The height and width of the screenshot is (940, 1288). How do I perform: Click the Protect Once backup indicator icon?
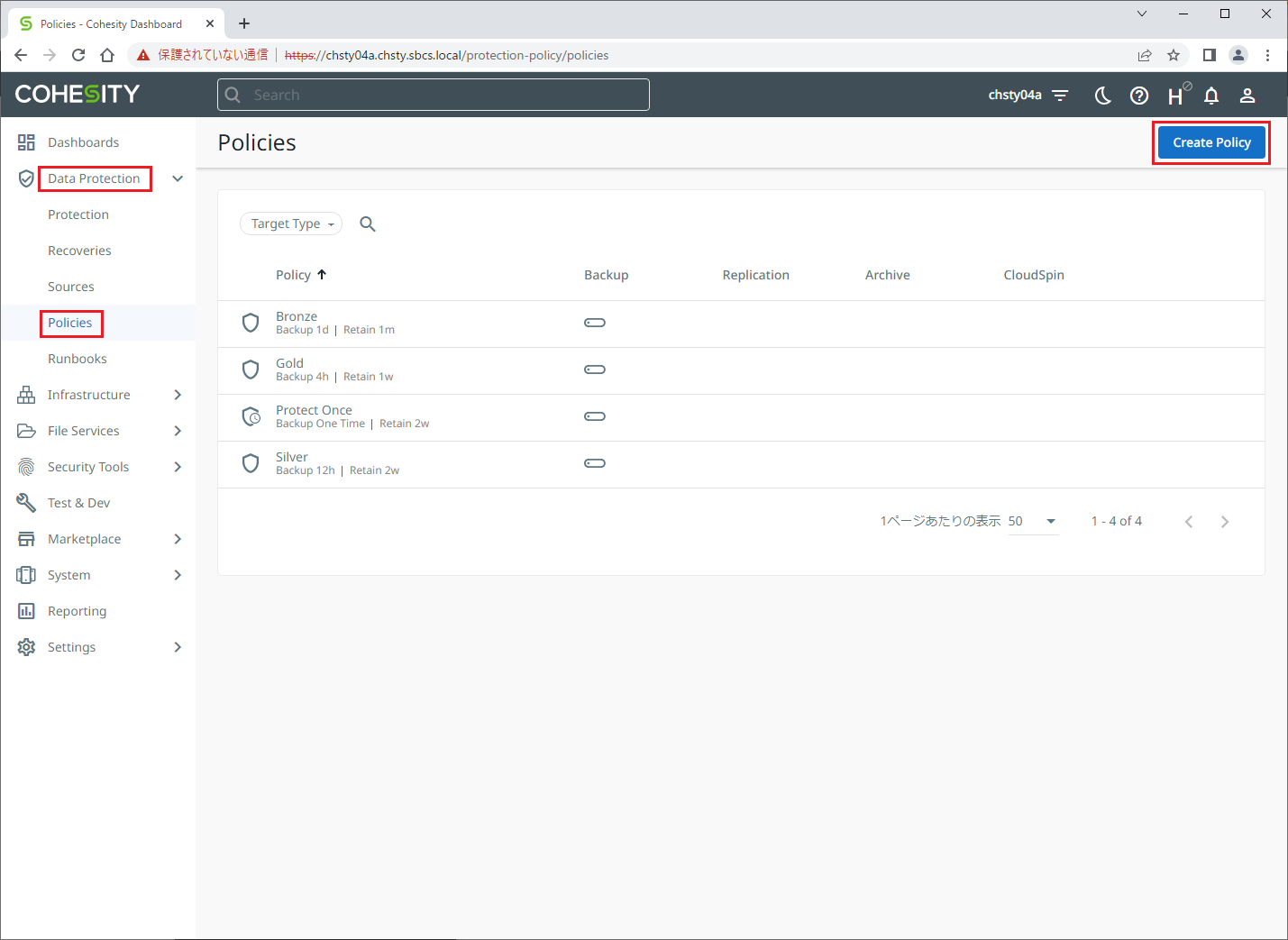(595, 416)
